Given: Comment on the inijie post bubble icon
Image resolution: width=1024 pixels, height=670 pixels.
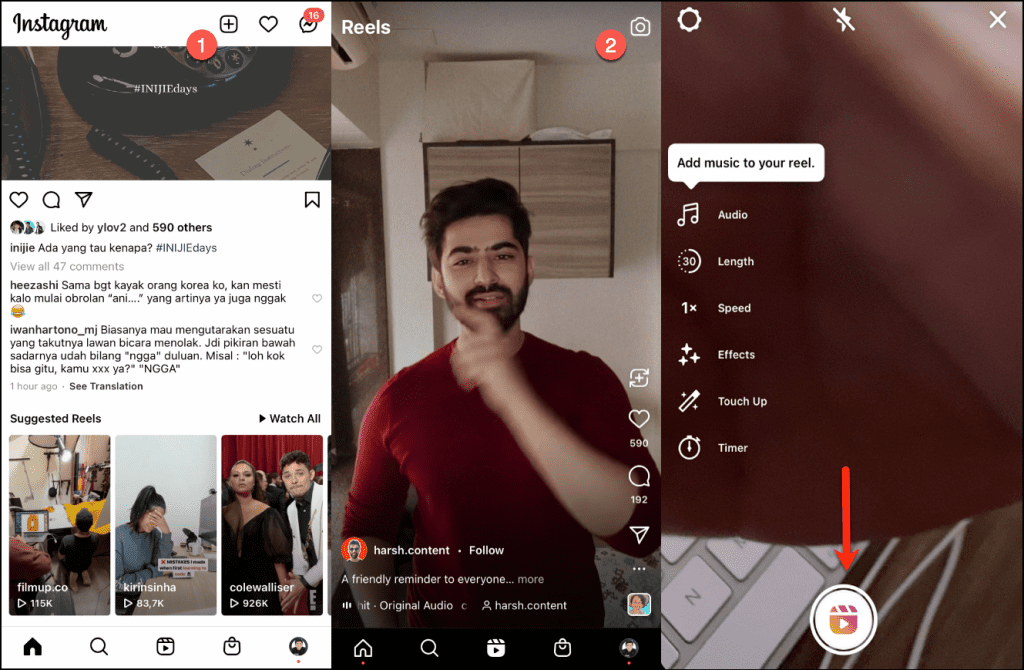Looking at the screenshot, I should [52, 200].
